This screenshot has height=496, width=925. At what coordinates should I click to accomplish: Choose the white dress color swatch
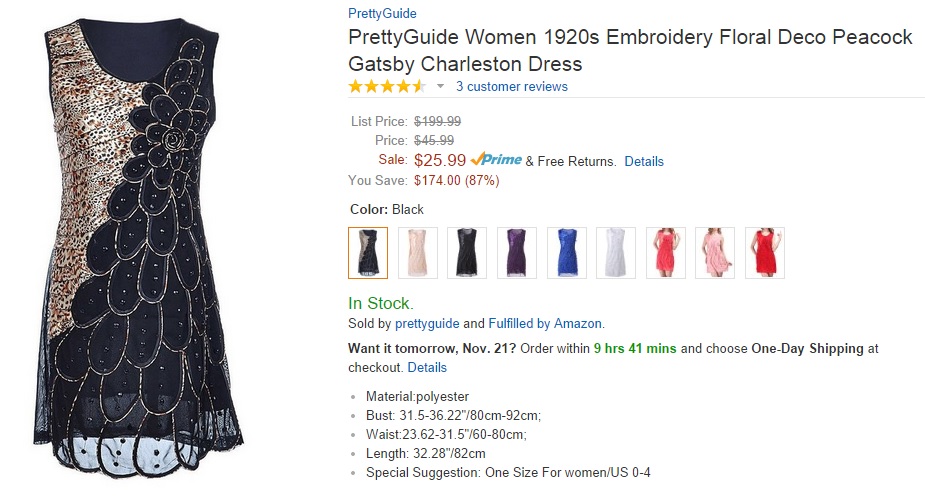pos(616,252)
